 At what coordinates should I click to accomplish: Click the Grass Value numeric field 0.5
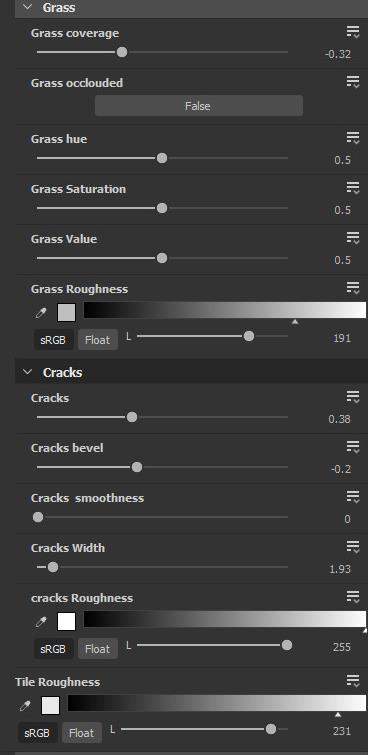pyautogui.click(x=342, y=260)
